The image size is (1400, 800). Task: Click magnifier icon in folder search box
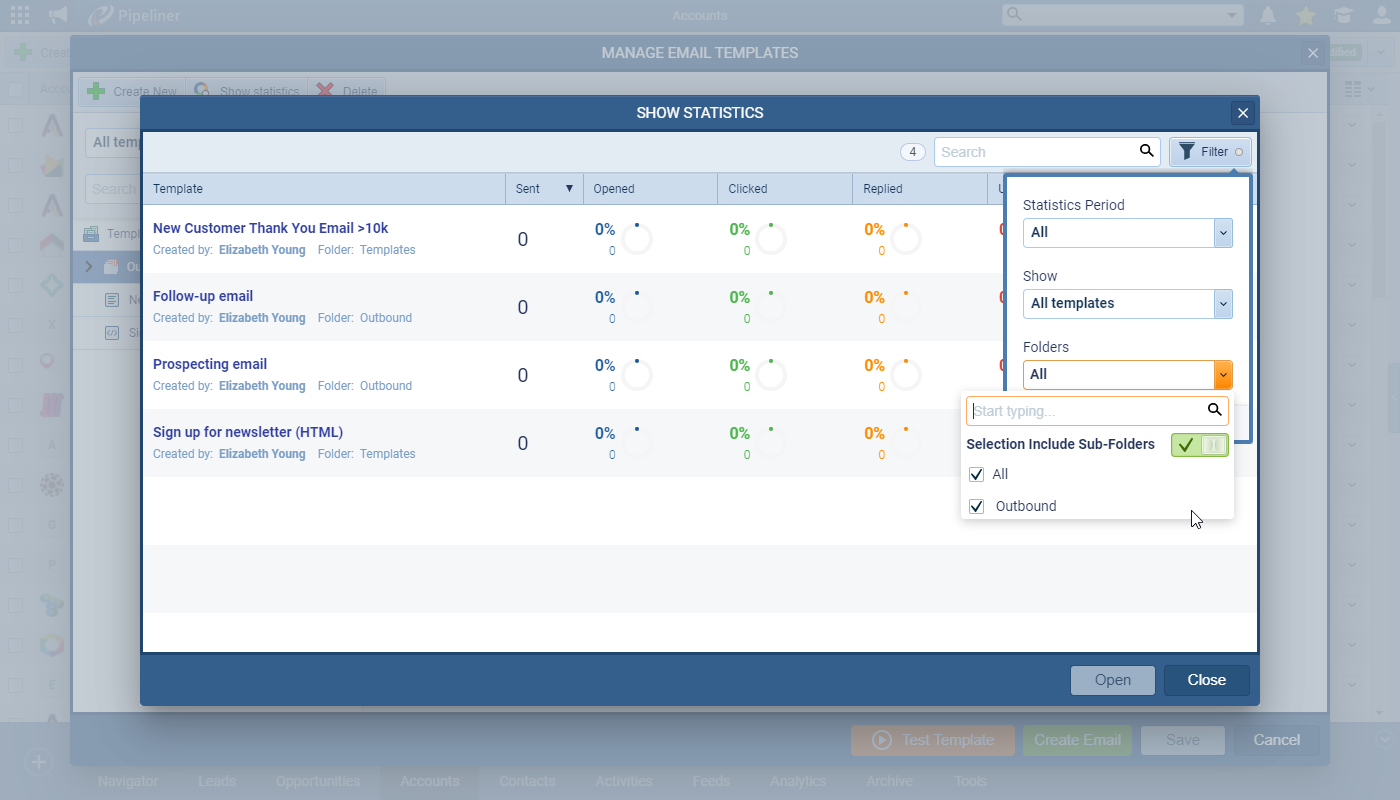click(x=1215, y=410)
